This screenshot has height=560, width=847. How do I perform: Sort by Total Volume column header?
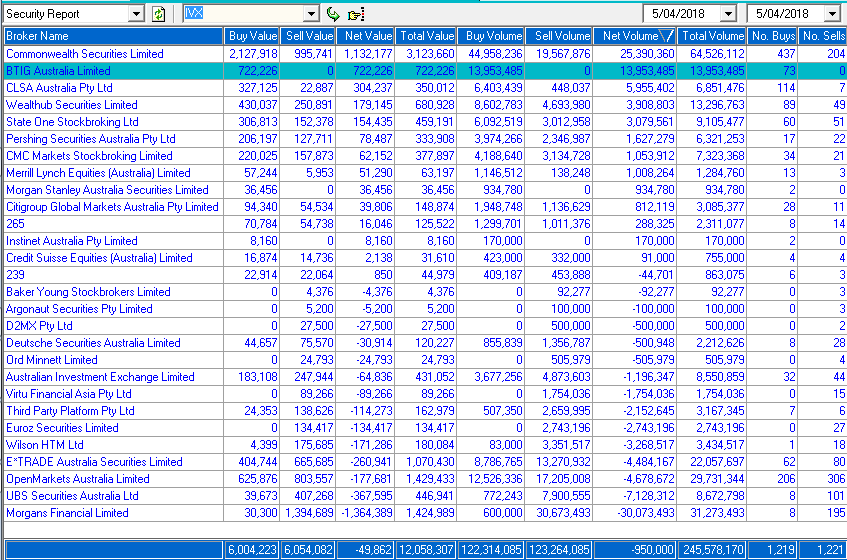click(x=712, y=36)
